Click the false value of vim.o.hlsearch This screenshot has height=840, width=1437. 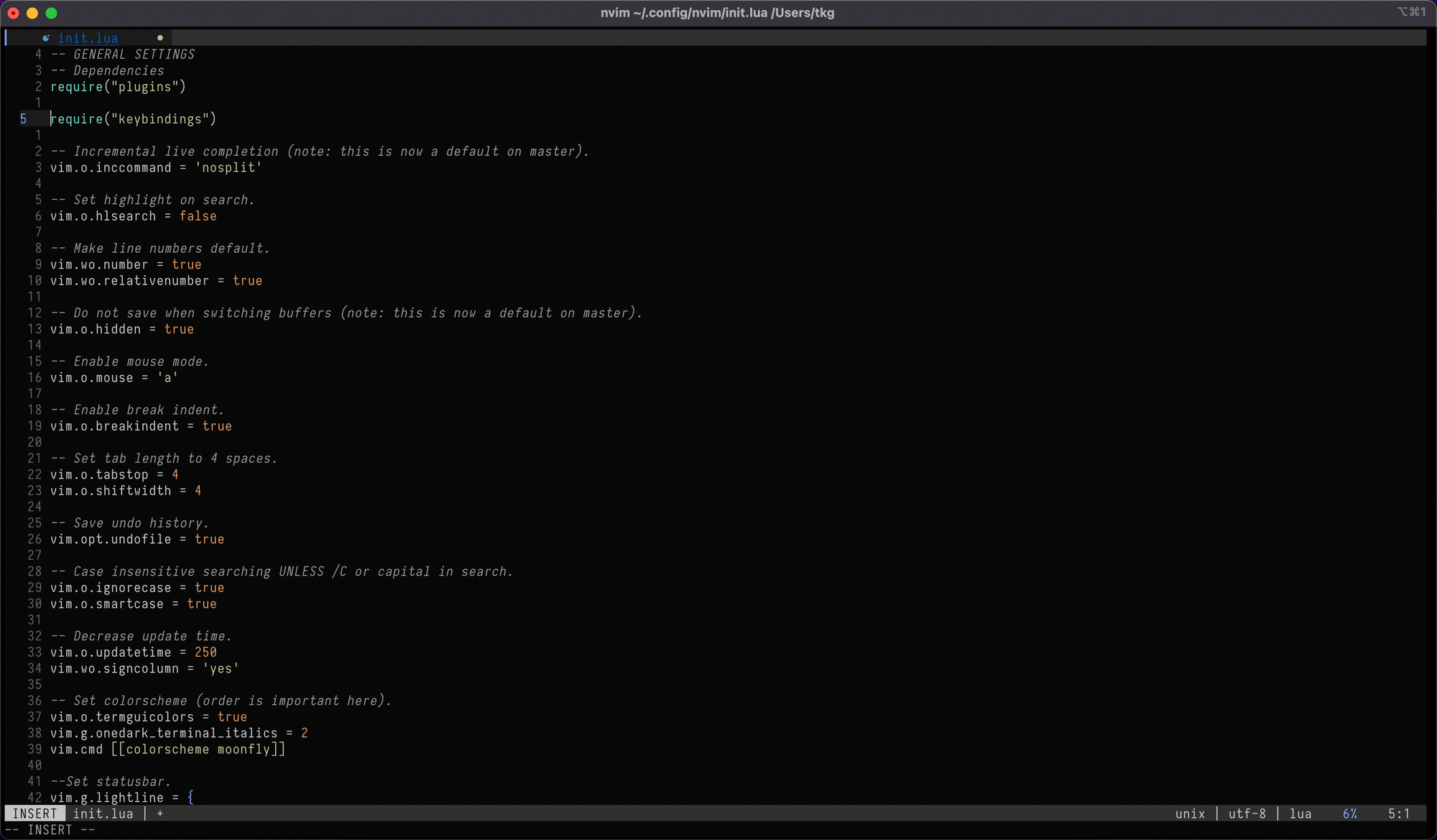pyautogui.click(x=198, y=216)
